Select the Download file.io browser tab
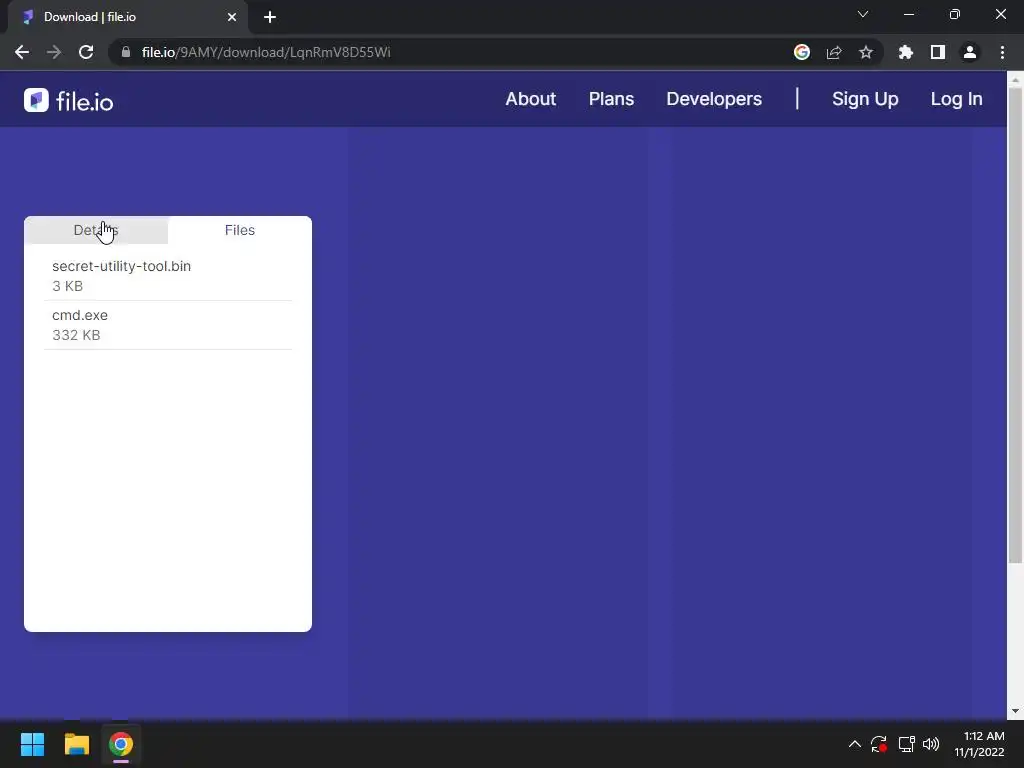The height and width of the screenshot is (768, 1024). click(x=127, y=17)
